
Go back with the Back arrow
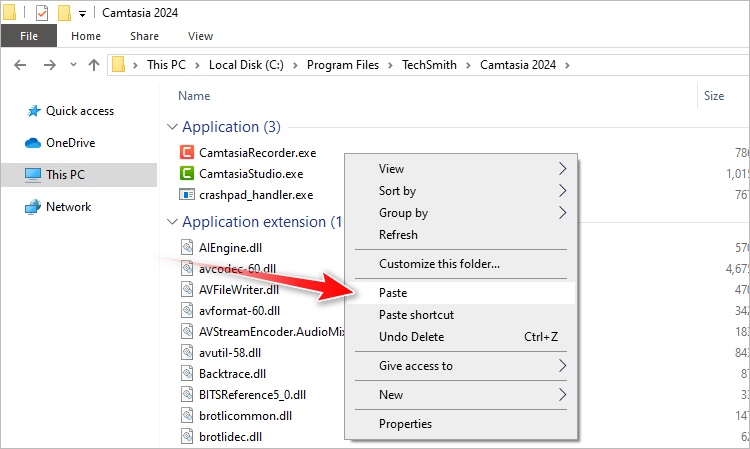pos(22,65)
